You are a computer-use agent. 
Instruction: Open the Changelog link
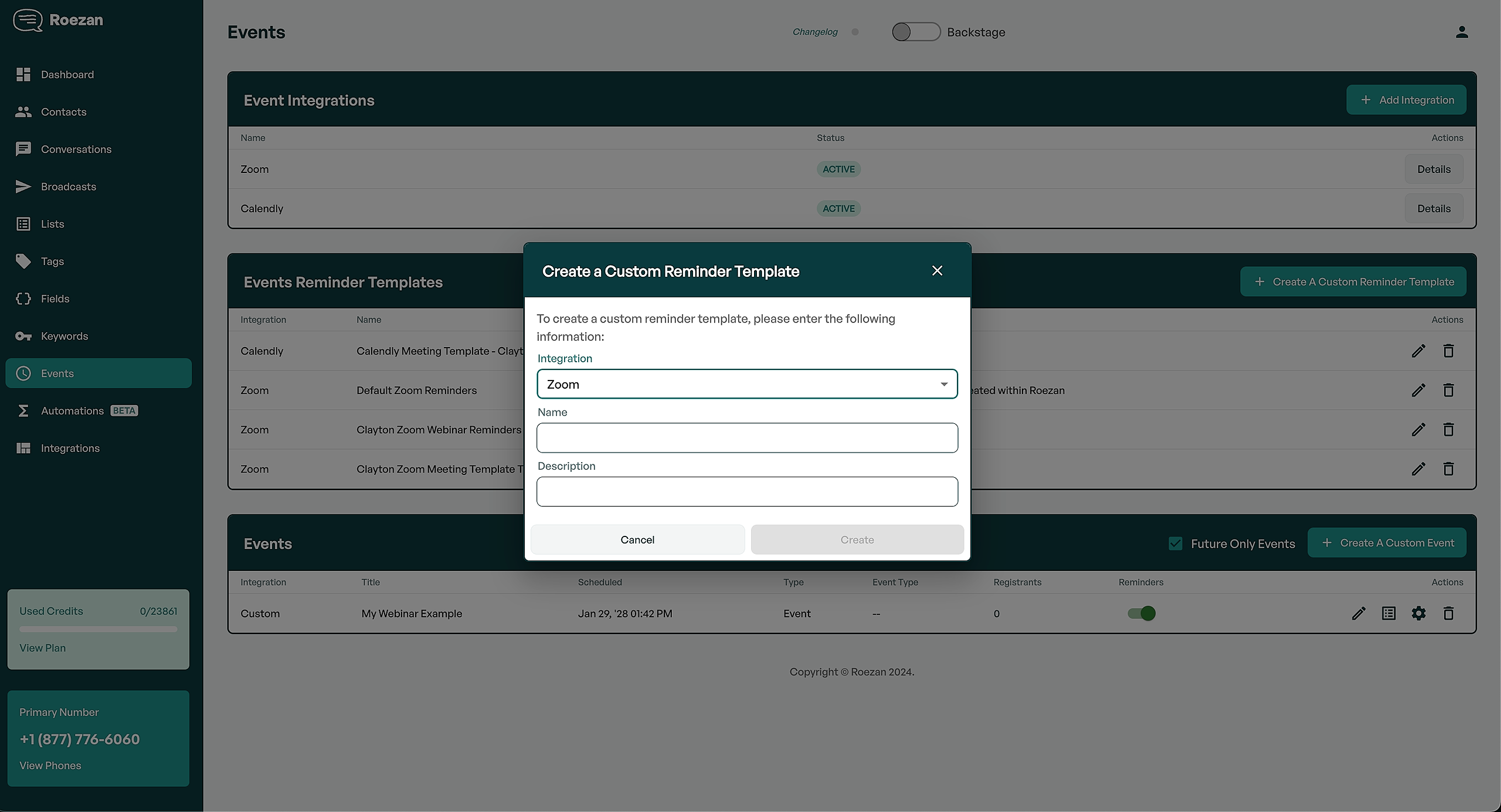click(814, 32)
